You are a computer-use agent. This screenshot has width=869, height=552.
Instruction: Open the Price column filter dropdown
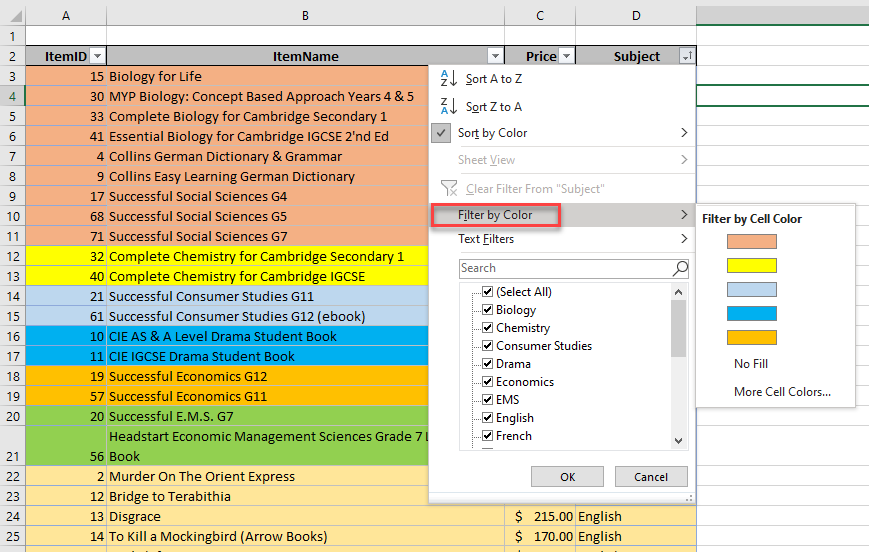(x=566, y=57)
